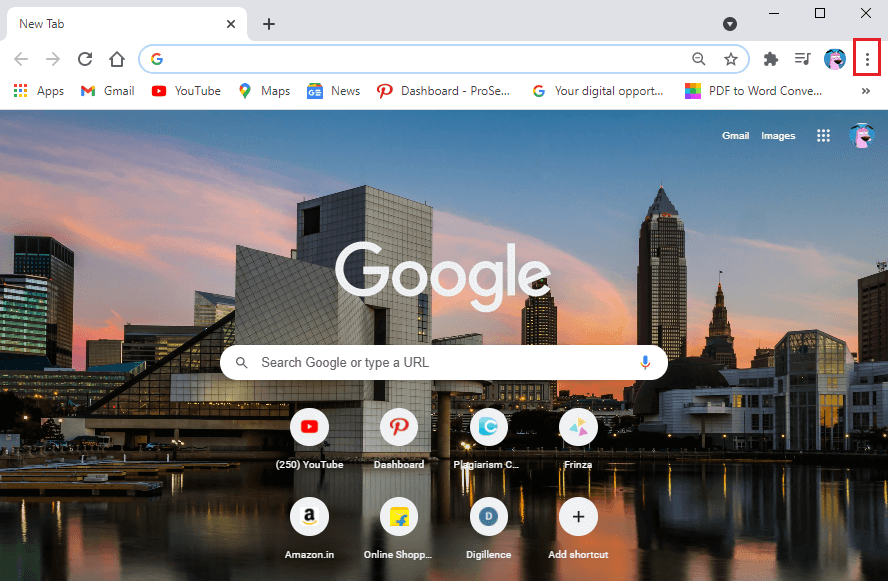Click the Google logo on the page
The image size is (888, 581).
tap(443, 276)
